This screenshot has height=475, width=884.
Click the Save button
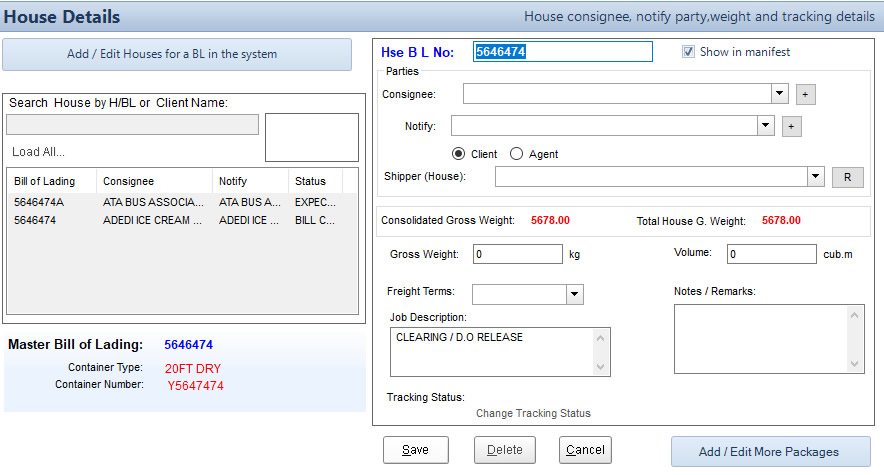415,450
